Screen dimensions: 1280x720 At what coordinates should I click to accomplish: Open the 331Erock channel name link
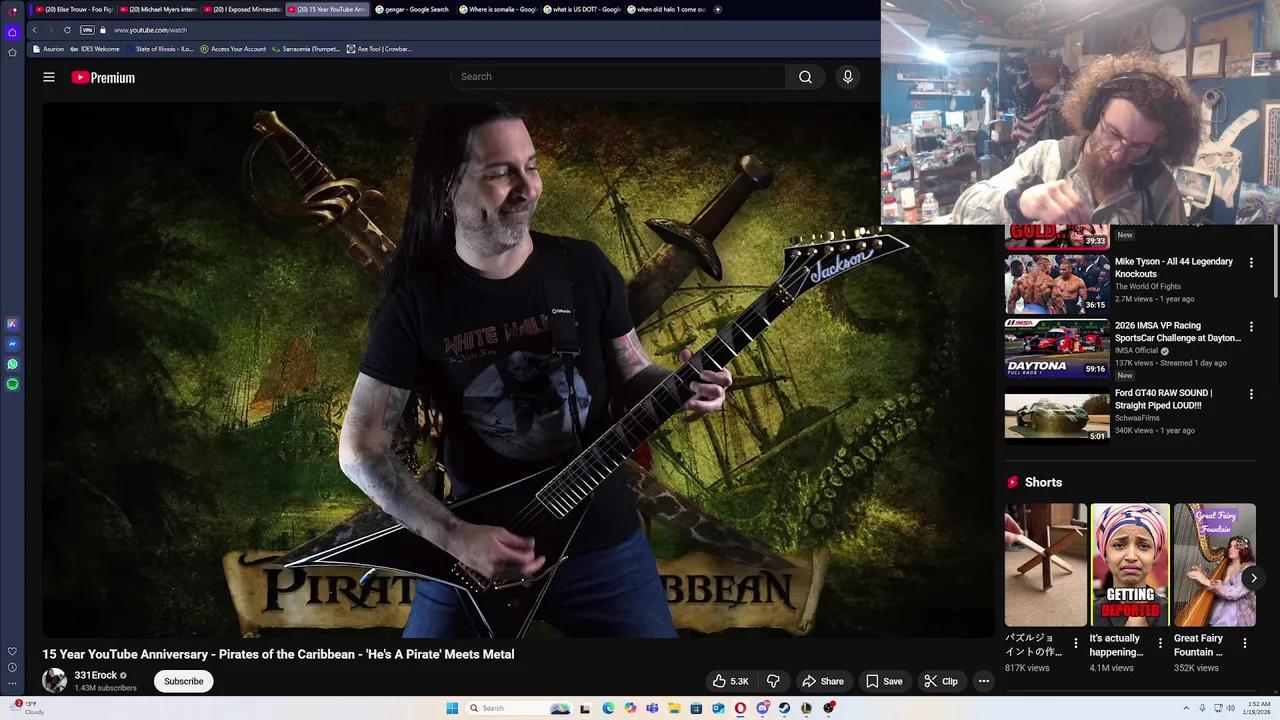tap(96, 675)
